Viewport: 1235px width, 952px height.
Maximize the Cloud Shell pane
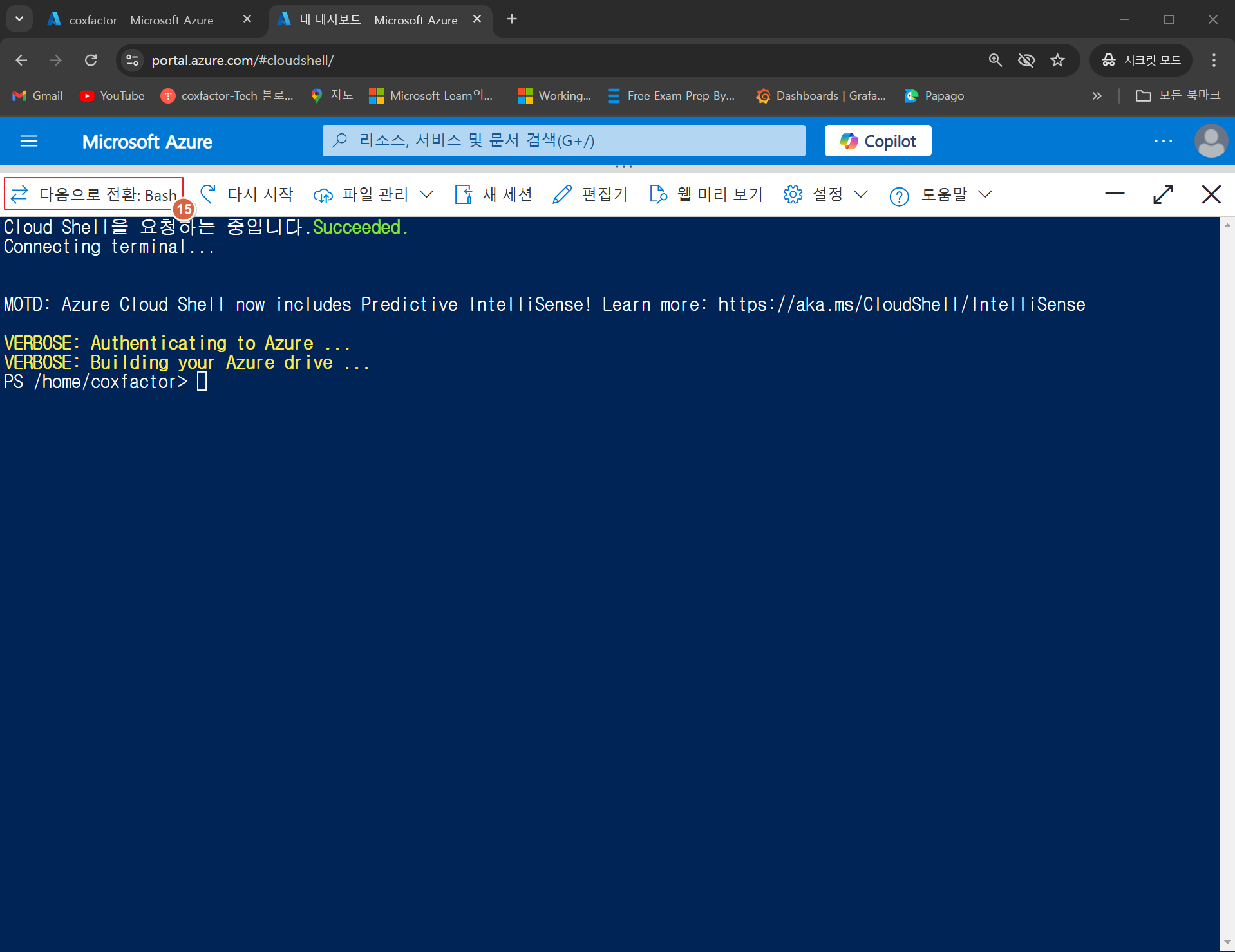(x=1163, y=194)
